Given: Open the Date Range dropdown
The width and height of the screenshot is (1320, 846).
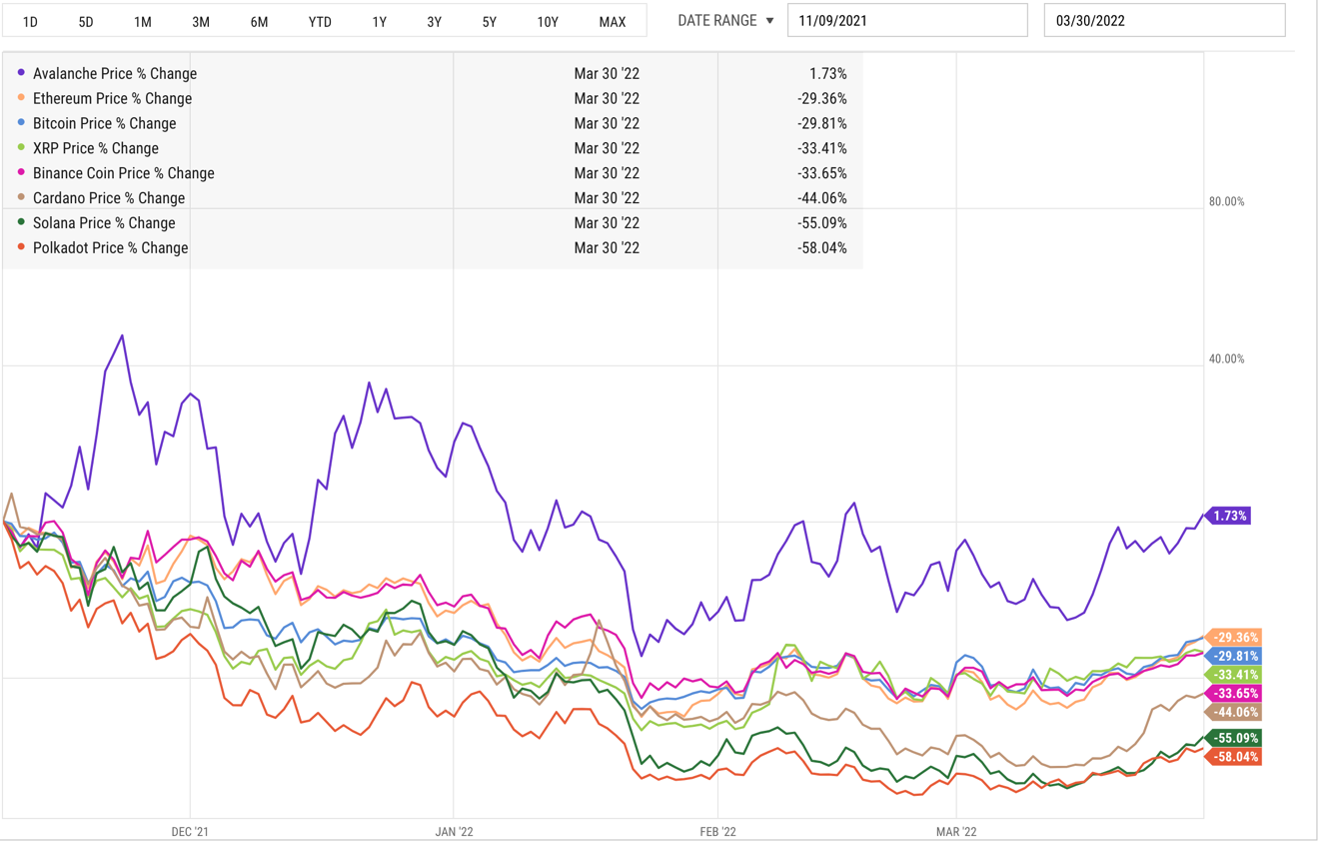Looking at the screenshot, I should tap(726, 20).
